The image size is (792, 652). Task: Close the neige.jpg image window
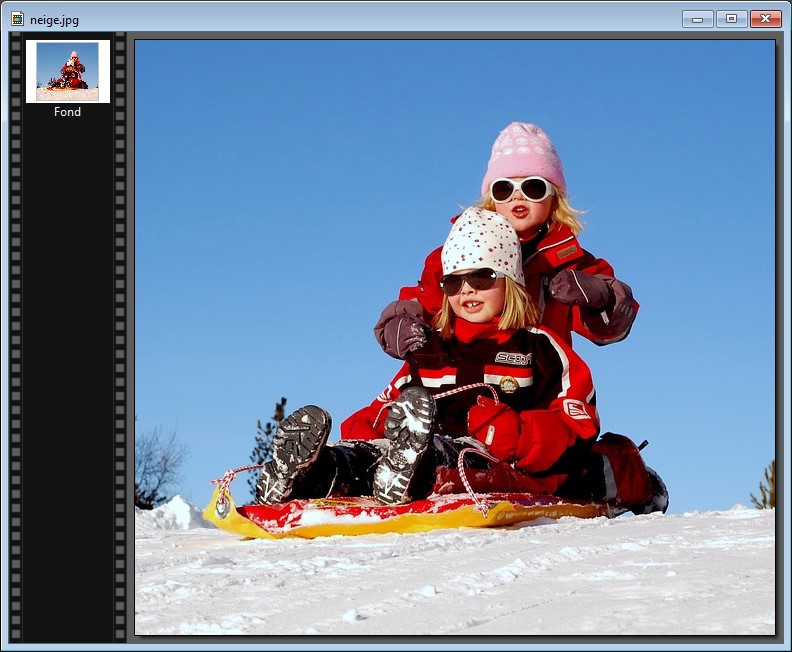(765, 19)
